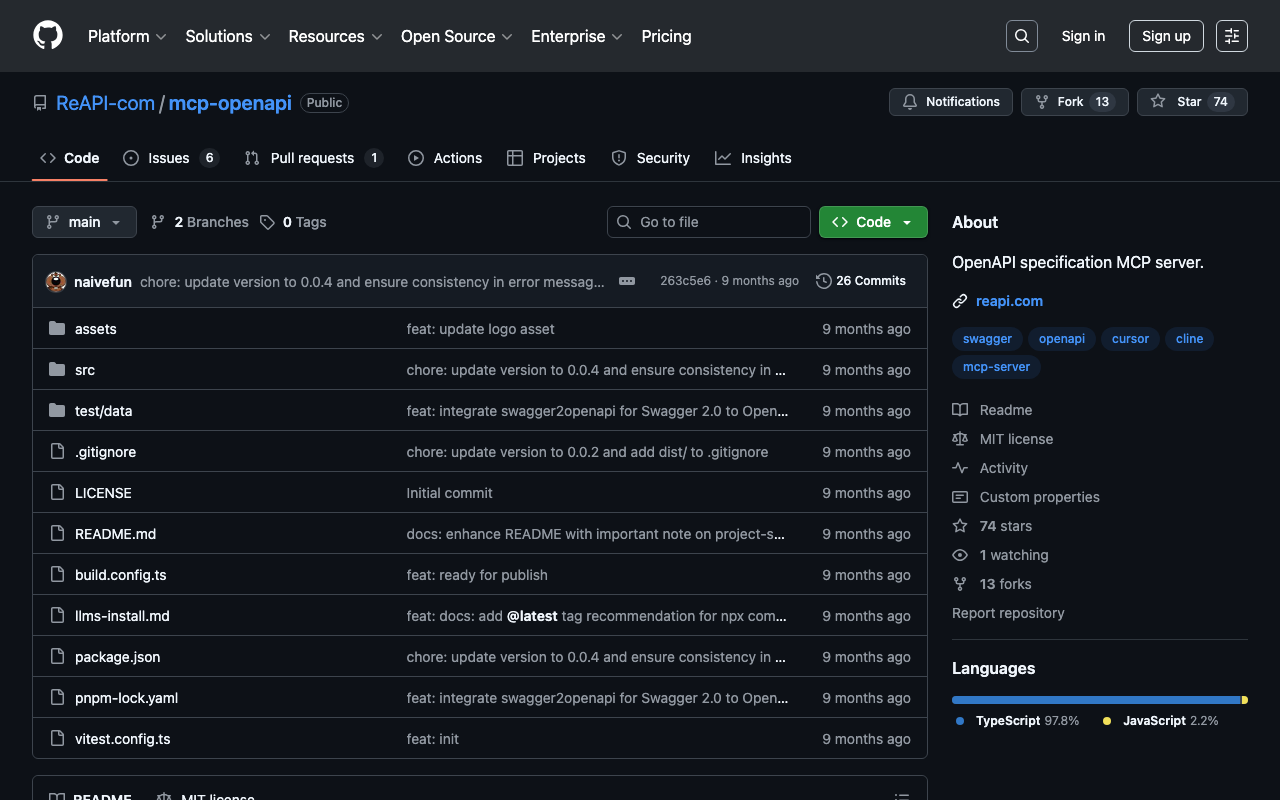Click naivefun's avatar thumbnail

pyautogui.click(x=56, y=282)
